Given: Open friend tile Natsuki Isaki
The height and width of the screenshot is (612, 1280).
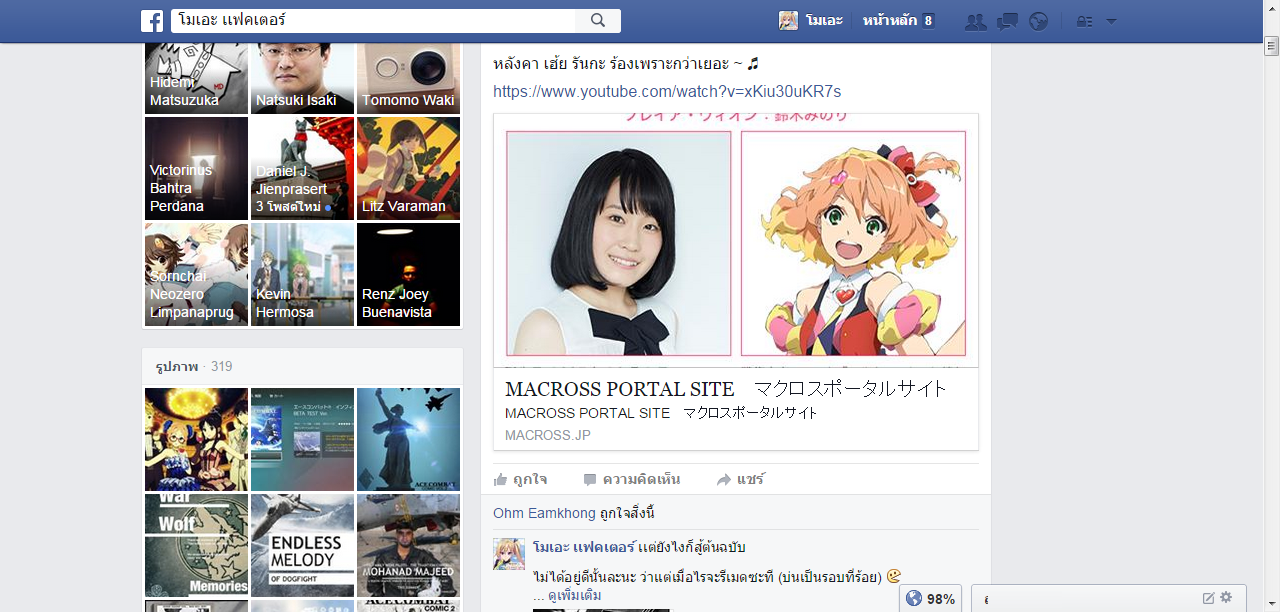Looking at the screenshot, I should click(302, 78).
